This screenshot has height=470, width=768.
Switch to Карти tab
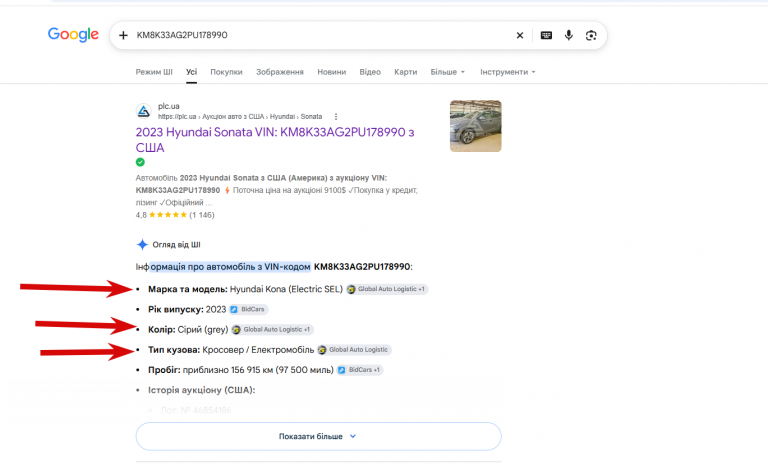pyautogui.click(x=406, y=72)
